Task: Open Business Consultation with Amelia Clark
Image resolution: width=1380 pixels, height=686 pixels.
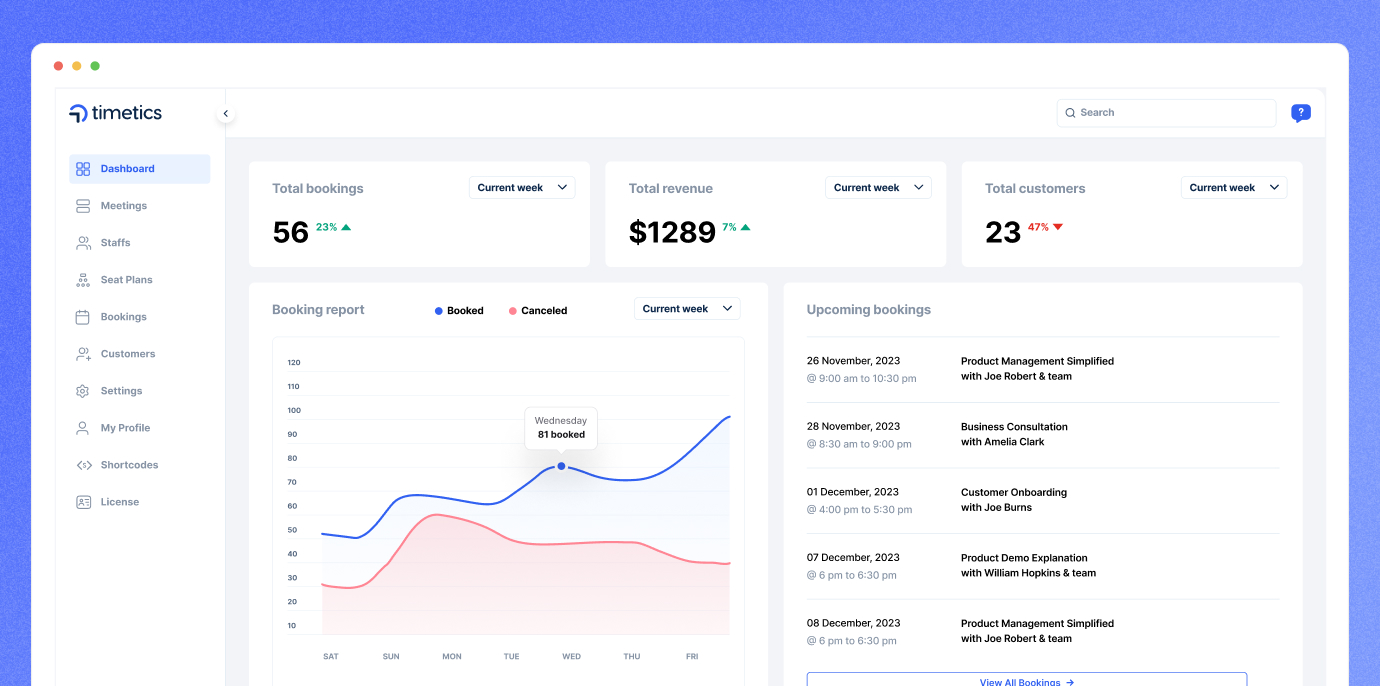Action: [1014, 434]
